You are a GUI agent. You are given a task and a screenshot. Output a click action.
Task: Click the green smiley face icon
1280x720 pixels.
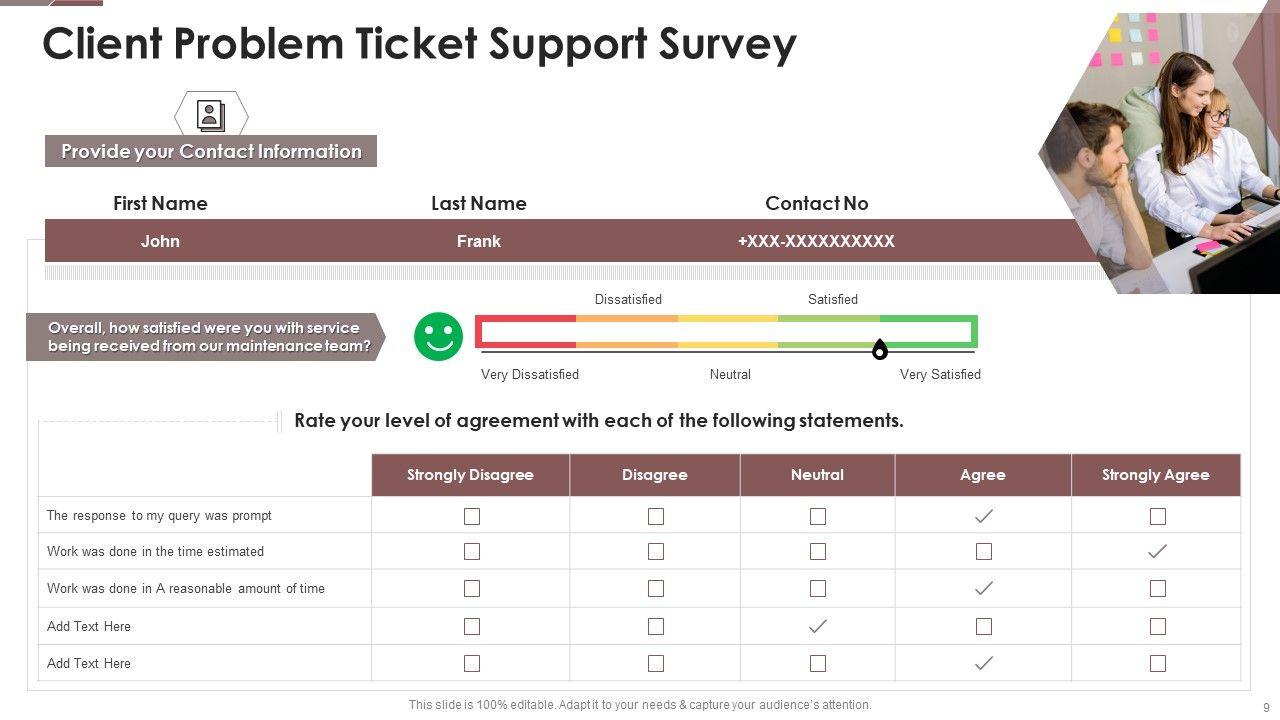click(438, 336)
